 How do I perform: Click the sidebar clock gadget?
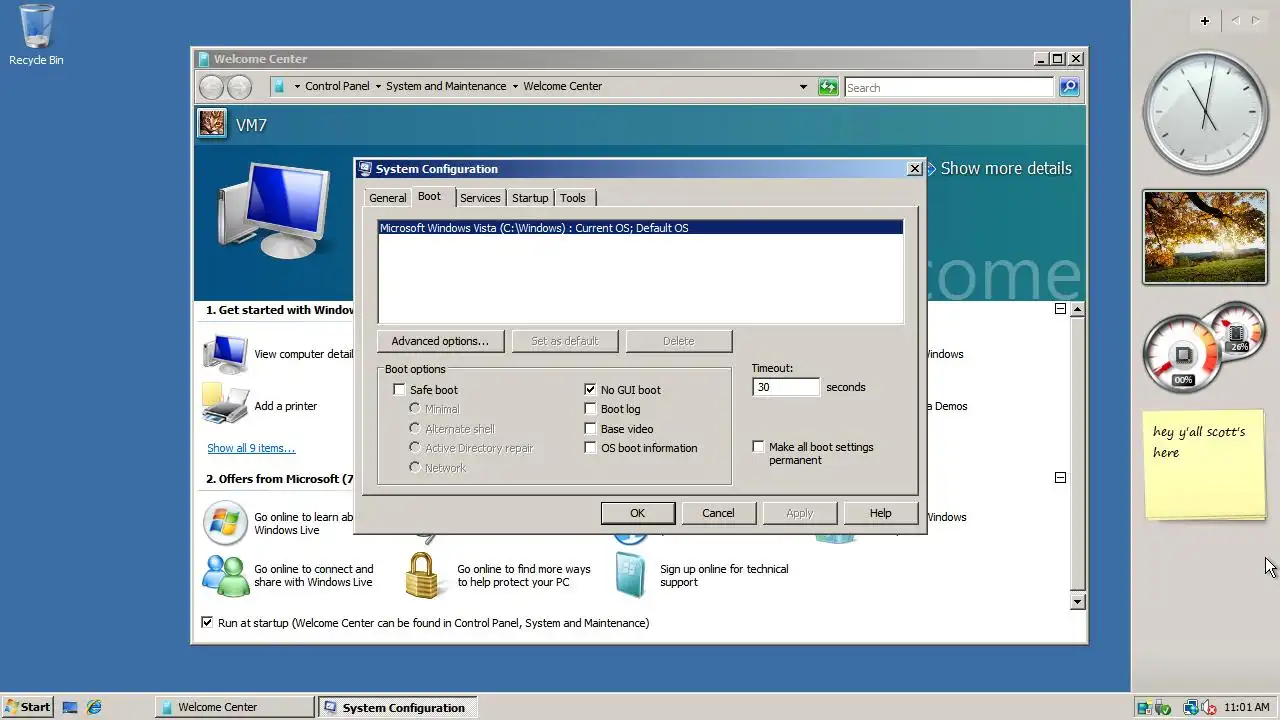(1205, 110)
